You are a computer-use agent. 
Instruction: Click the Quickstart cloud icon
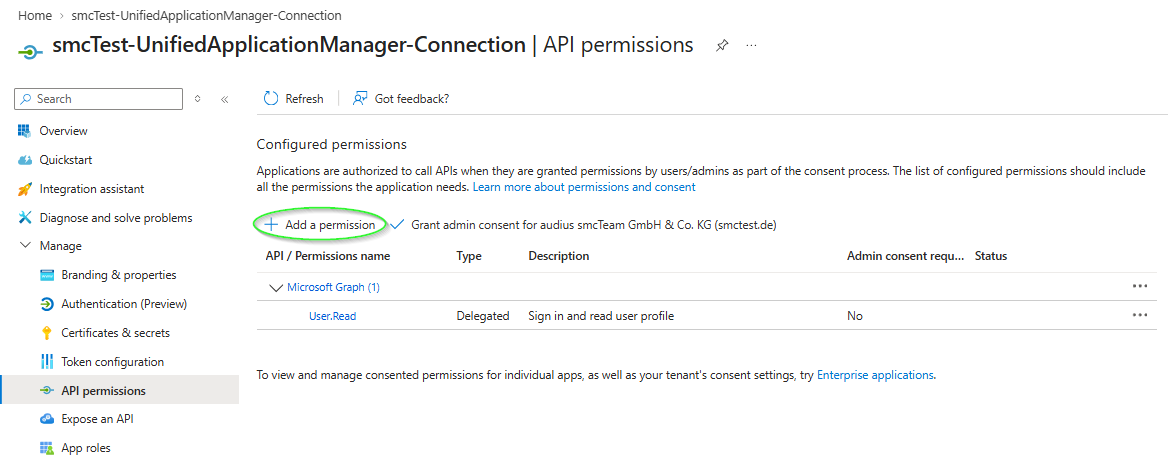point(25,160)
